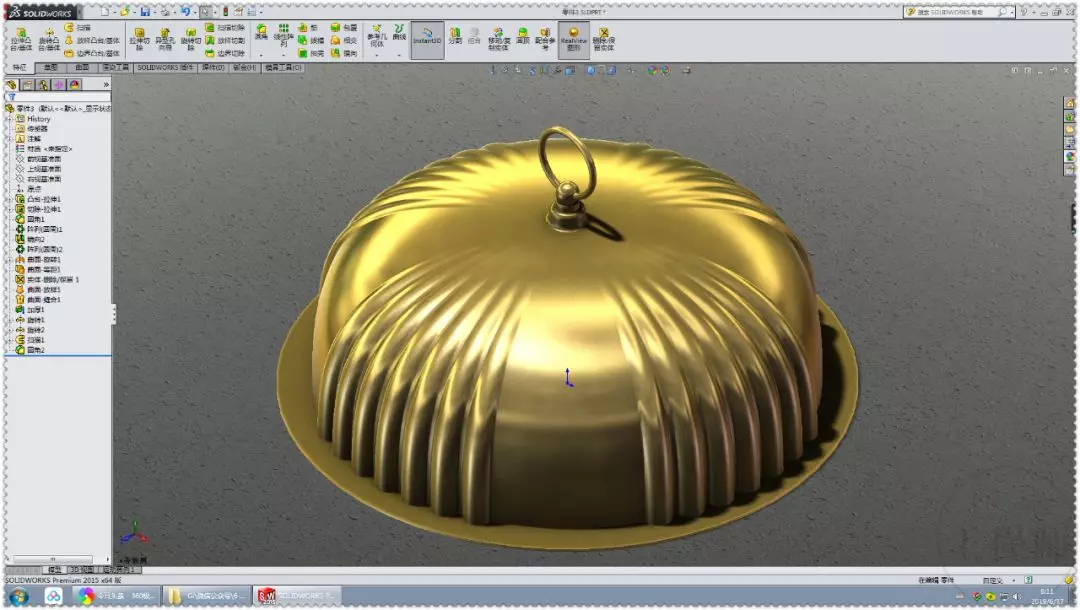Image resolution: width=1080 pixels, height=610 pixels.
Task: Select the Shell (抽壳) tool
Action: pyautogui.click(x=311, y=53)
